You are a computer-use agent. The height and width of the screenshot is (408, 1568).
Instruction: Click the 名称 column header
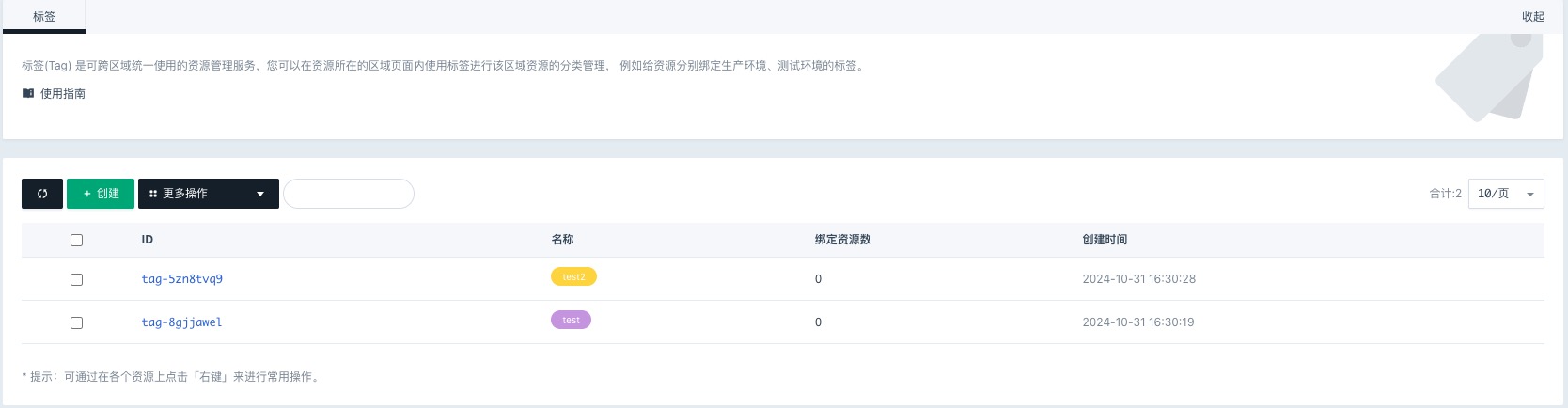[562, 240]
